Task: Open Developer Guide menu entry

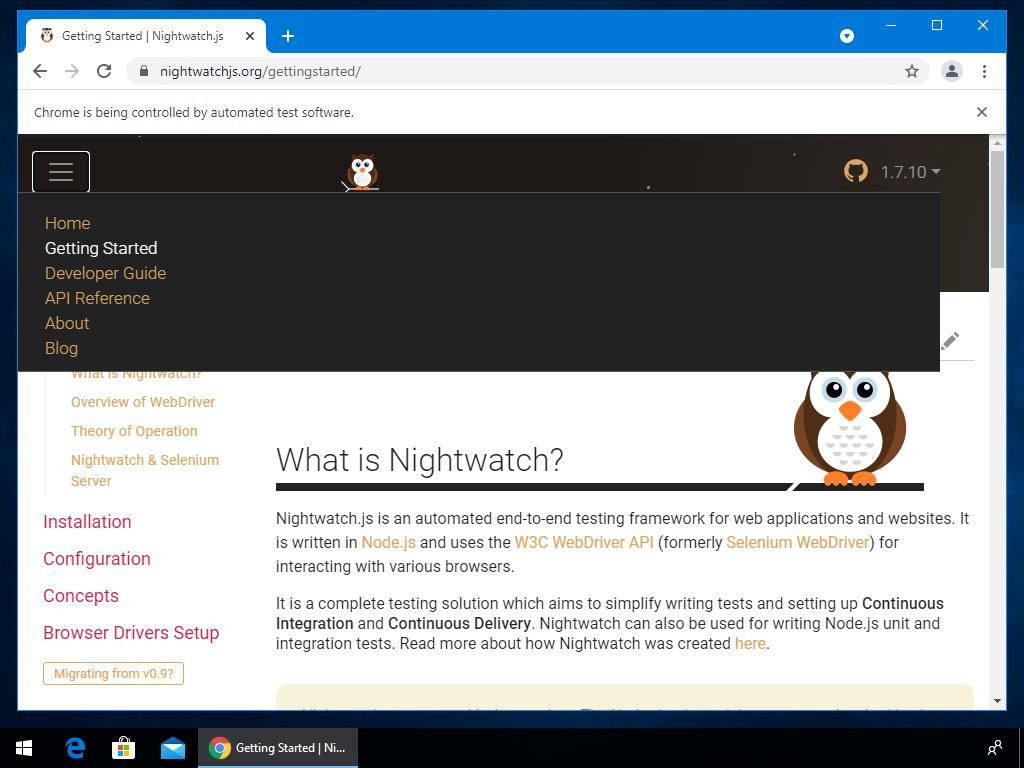Action: [105, 273]
